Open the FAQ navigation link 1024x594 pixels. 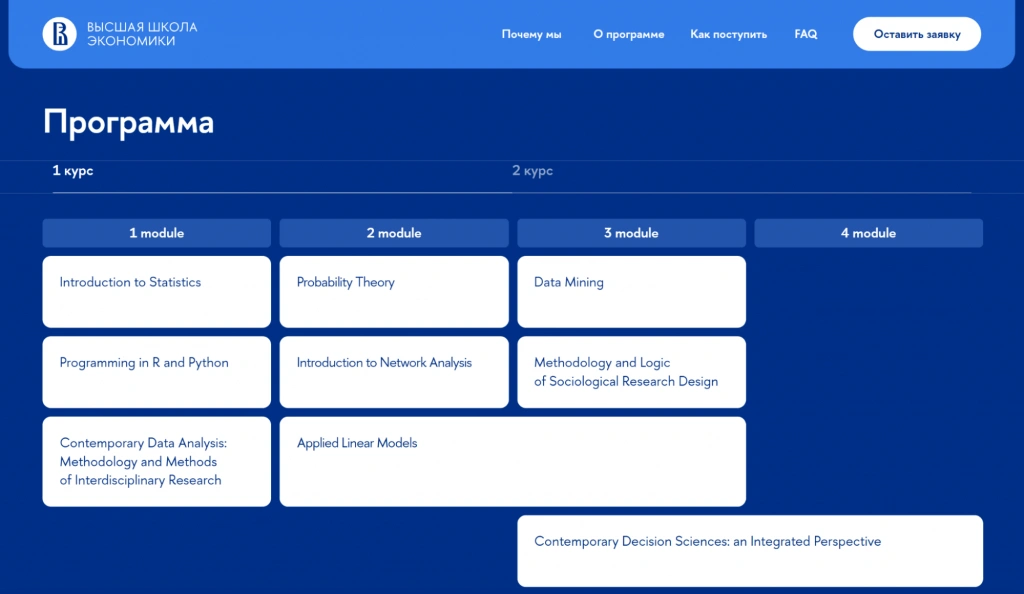[805, 34]
